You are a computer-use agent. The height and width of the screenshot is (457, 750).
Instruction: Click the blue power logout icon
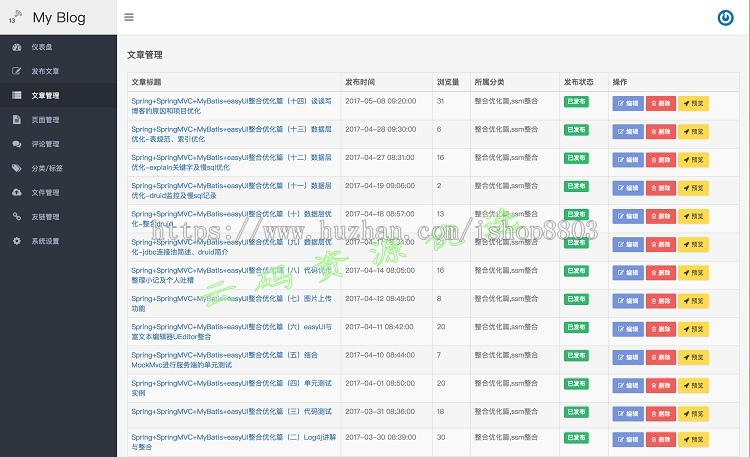tap(726, 18)
